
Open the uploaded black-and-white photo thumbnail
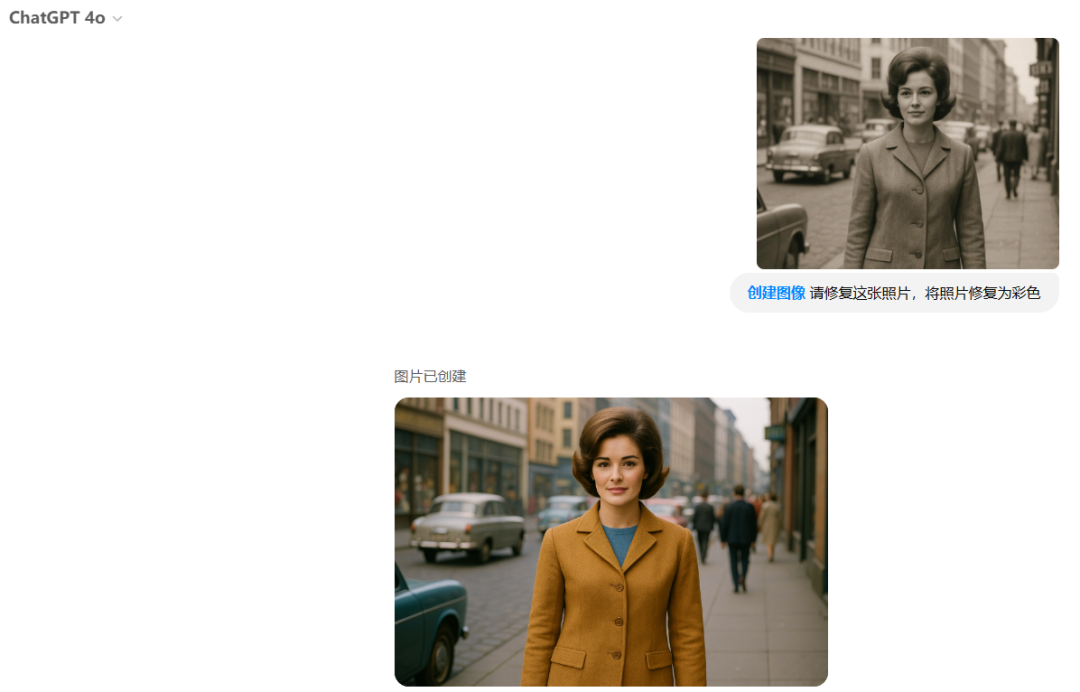907,154
